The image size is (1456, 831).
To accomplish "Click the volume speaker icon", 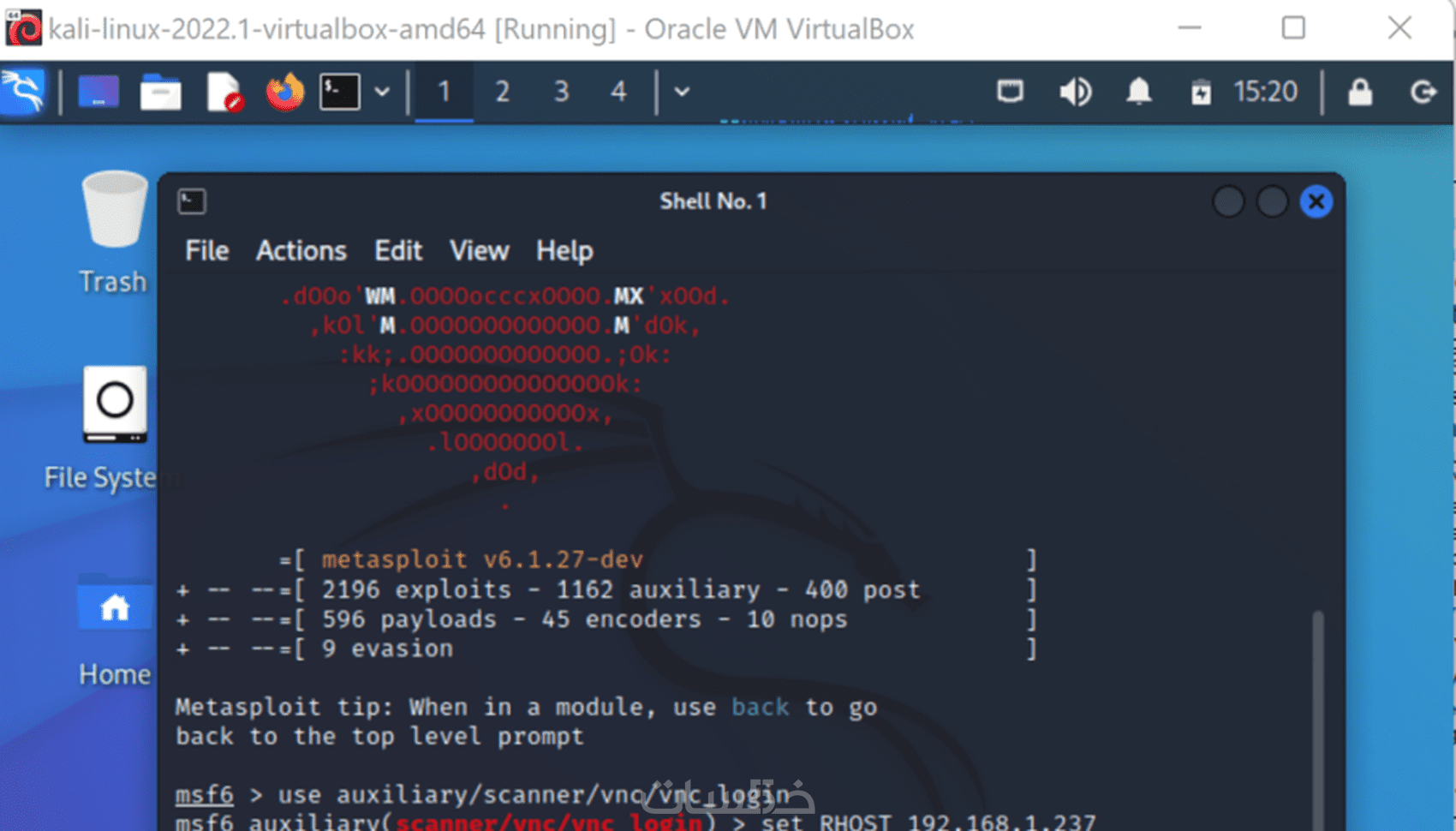I will [x=1076, y=91].
